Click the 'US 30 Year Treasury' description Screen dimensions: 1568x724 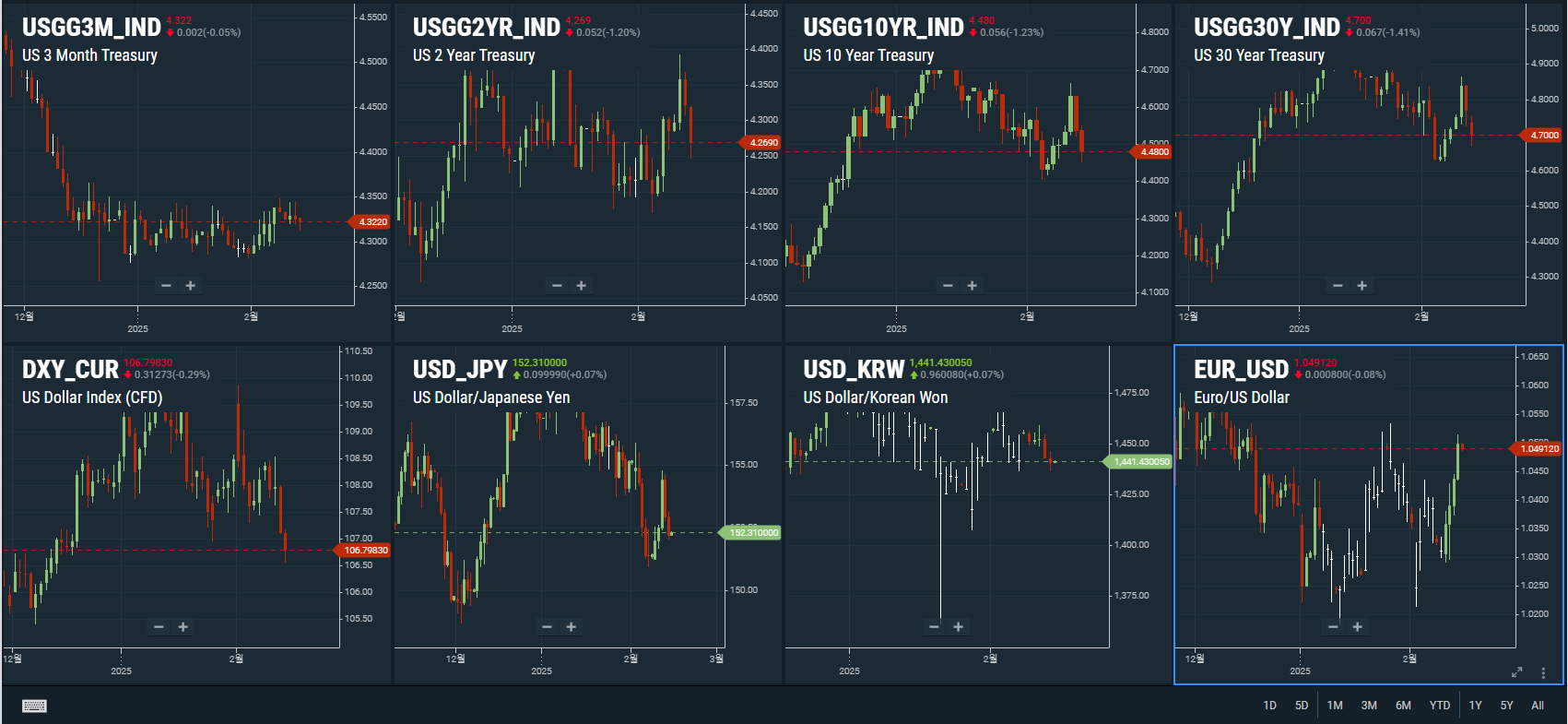pyautogui.click(x=1259, y=55)
